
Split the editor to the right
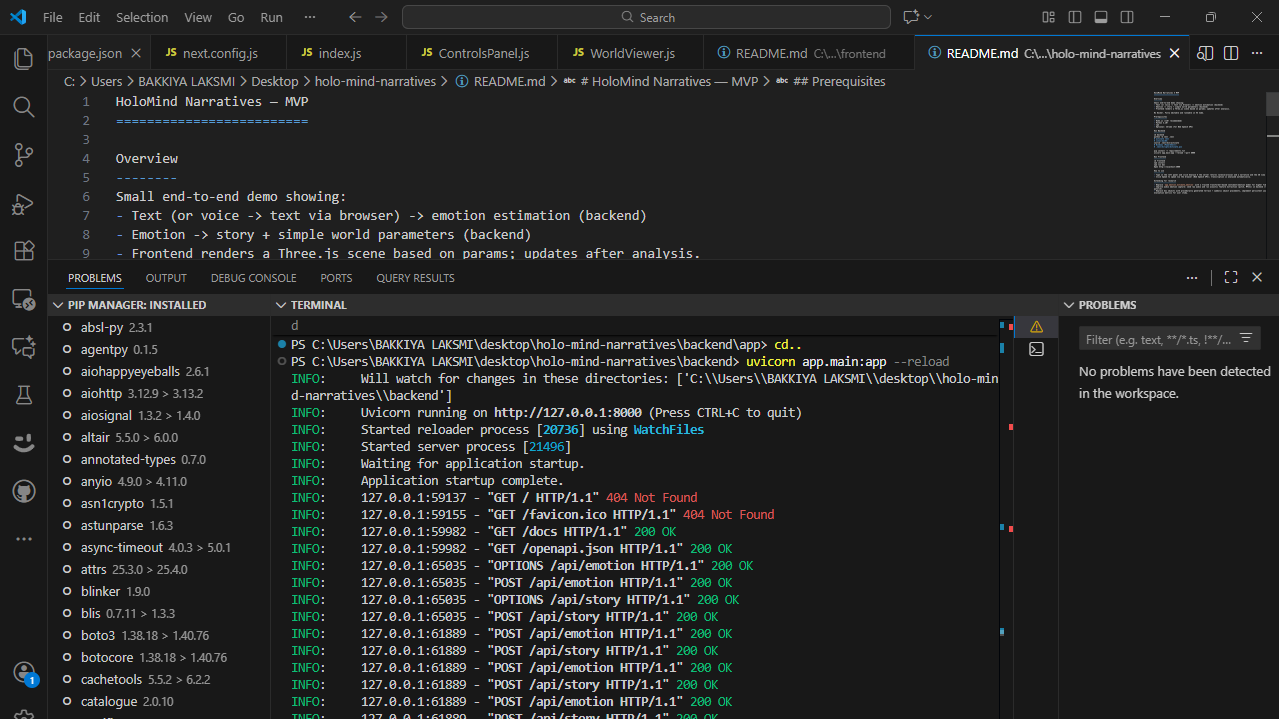(x=1231, y=53)
